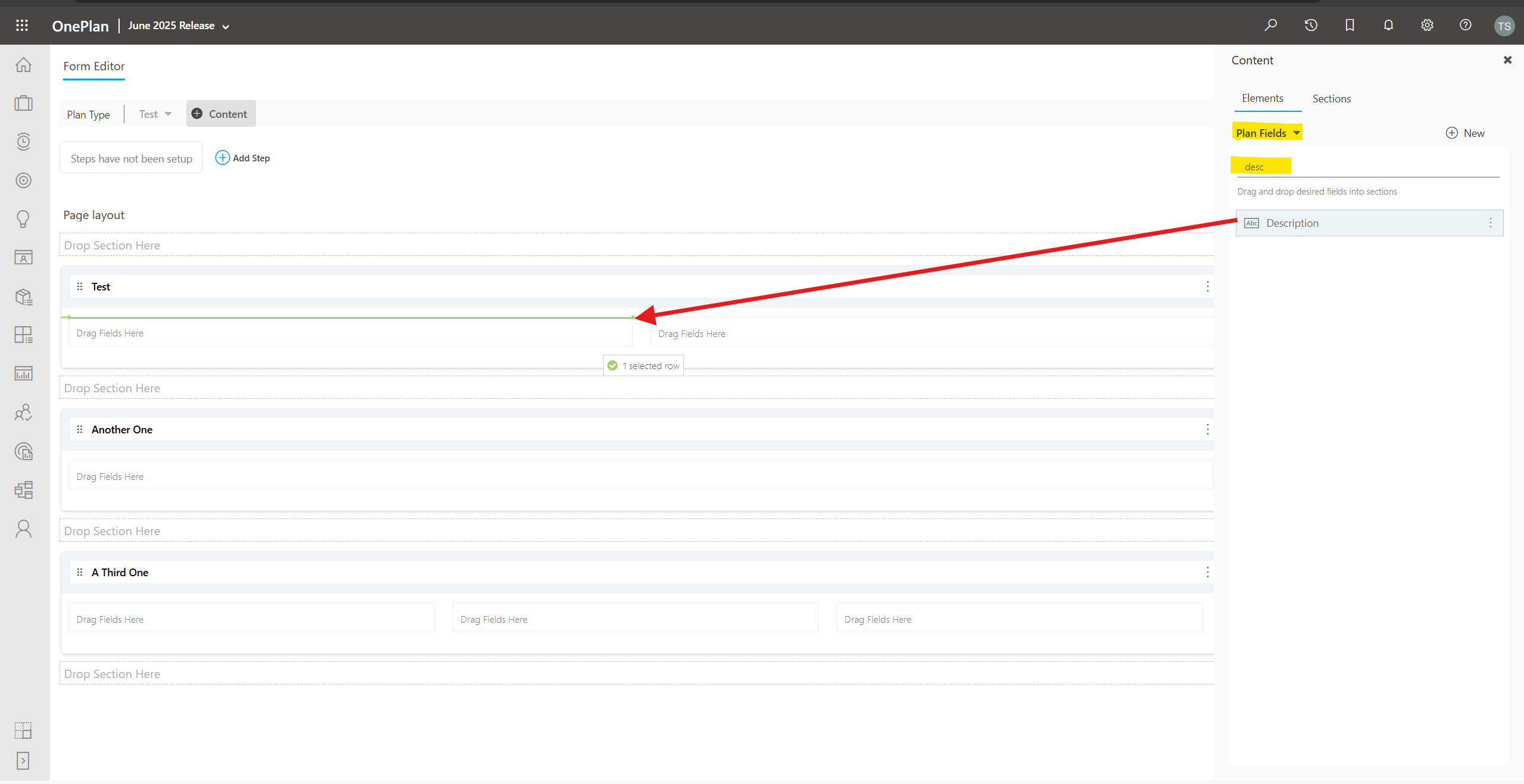Open the box list sidebar icon
Image resolution: width=1524 pixels, height=784 pixels.
pyautogui.click(x=23, y=296)
